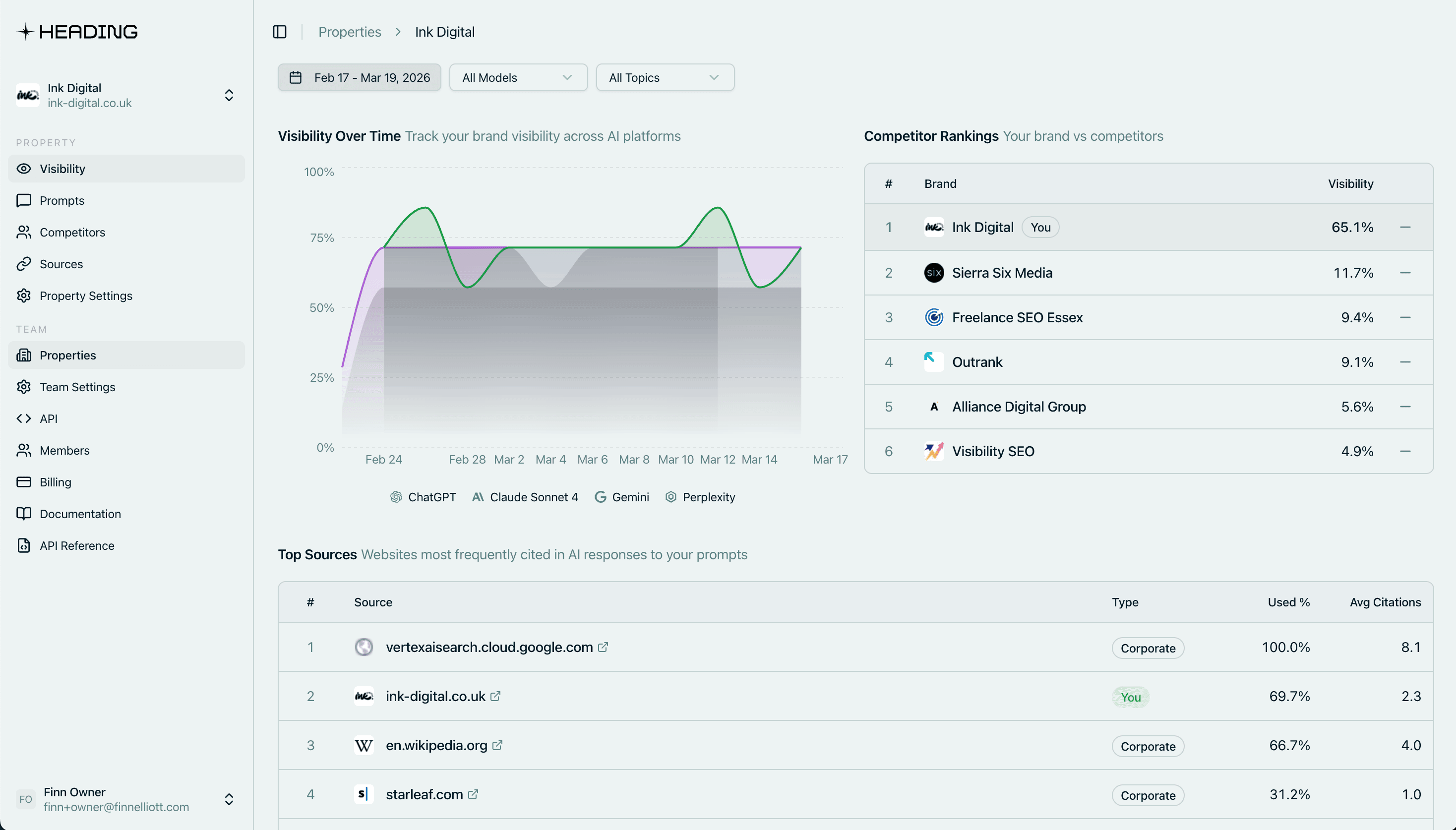
Task: Collapse the sidebar with the panel icon
Action: tap(279, 31)
